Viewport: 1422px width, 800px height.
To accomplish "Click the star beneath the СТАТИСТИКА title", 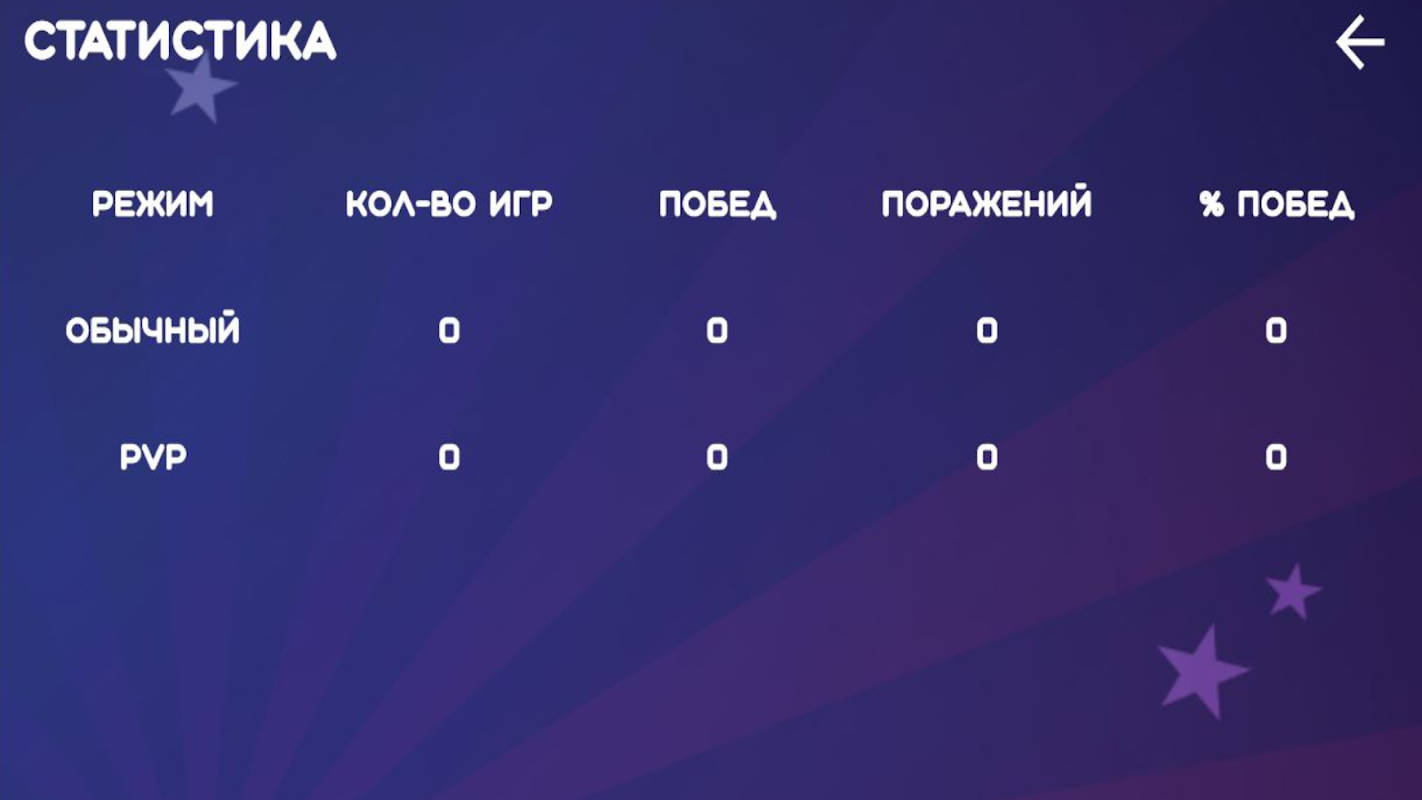I will (x=201, y=90).
